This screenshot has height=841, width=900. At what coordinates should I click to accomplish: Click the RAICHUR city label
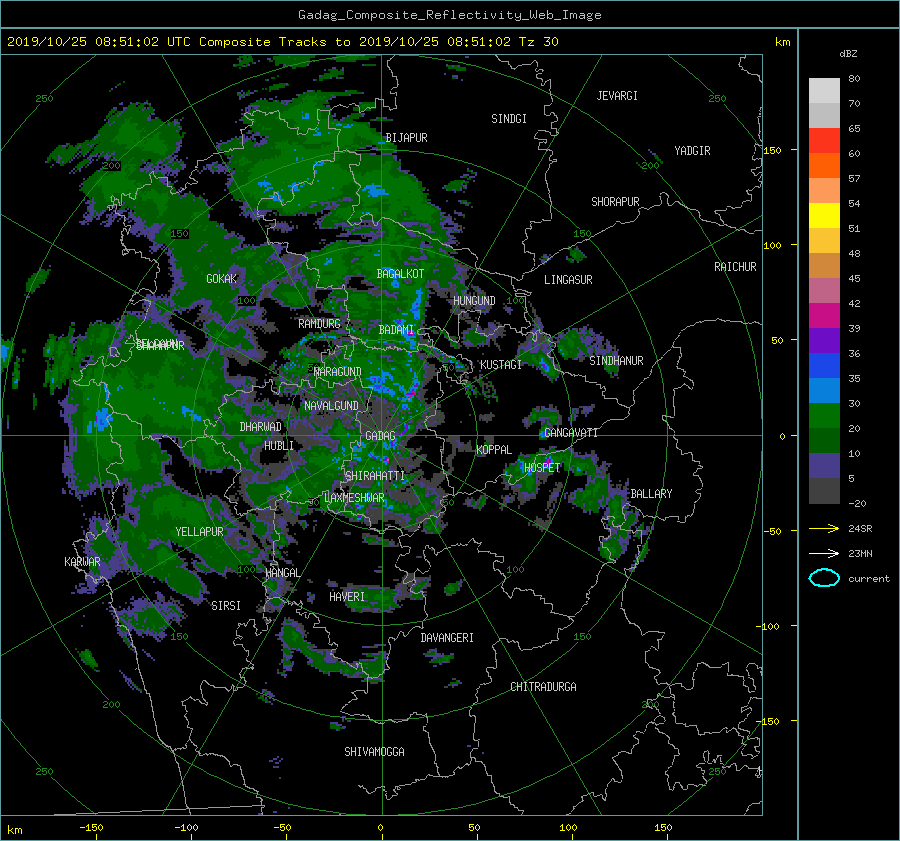735,267
